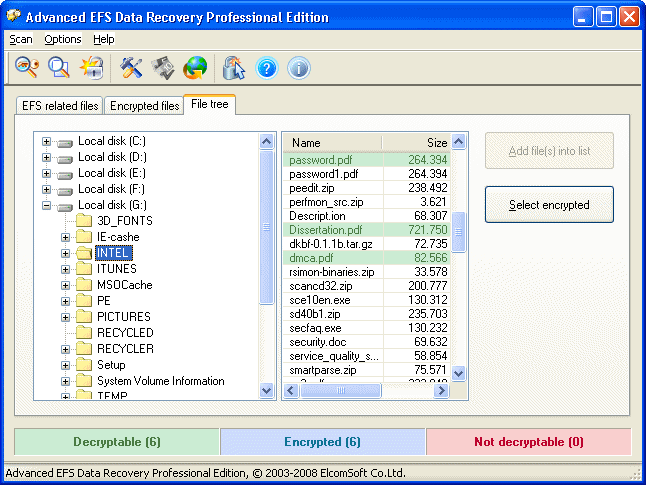Click the decrypt padlock toolbar icon
The width and height of the screenshot is (646, 485).
[x=92, y=67]
